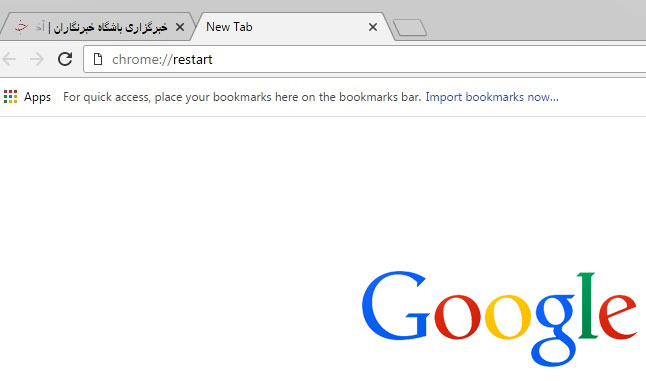Click the bookmarks bar quick access hint text
This screenshot has height=381, width=646.
click(242, 97)
